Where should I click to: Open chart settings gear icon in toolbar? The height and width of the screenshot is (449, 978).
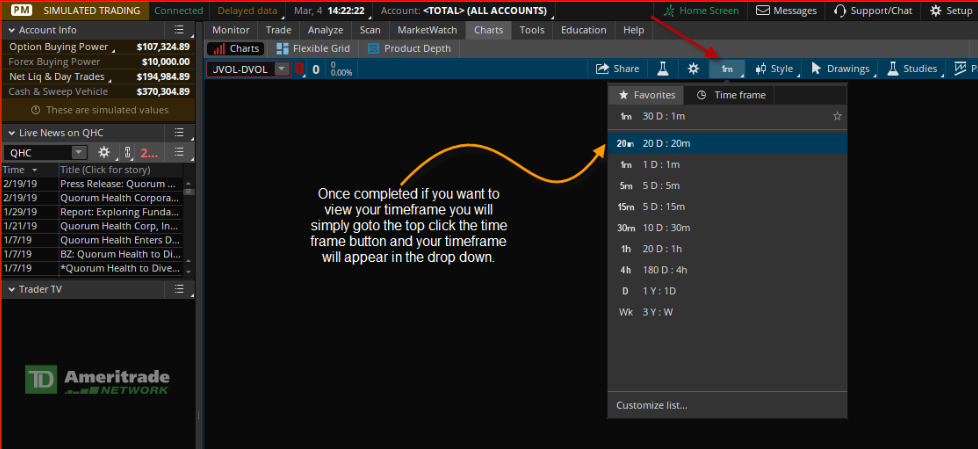click(693, 69)
